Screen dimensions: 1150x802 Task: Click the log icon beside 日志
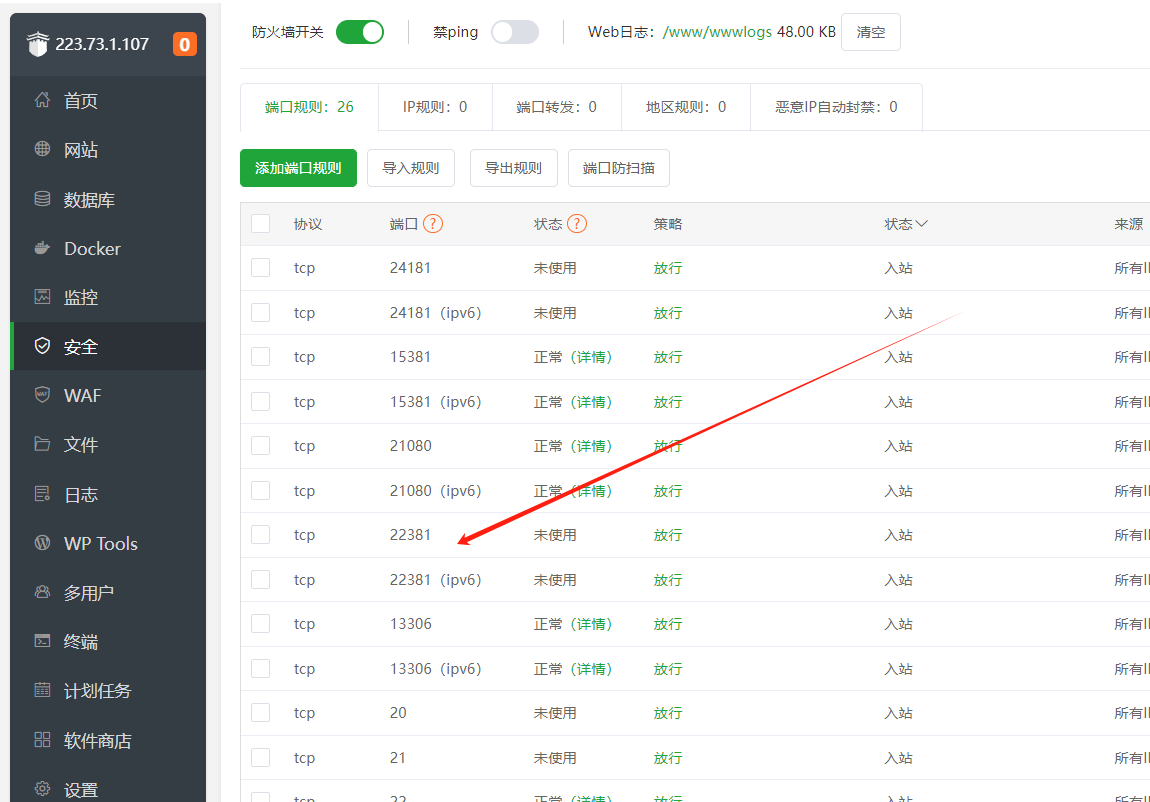click(x=43, y=494)
